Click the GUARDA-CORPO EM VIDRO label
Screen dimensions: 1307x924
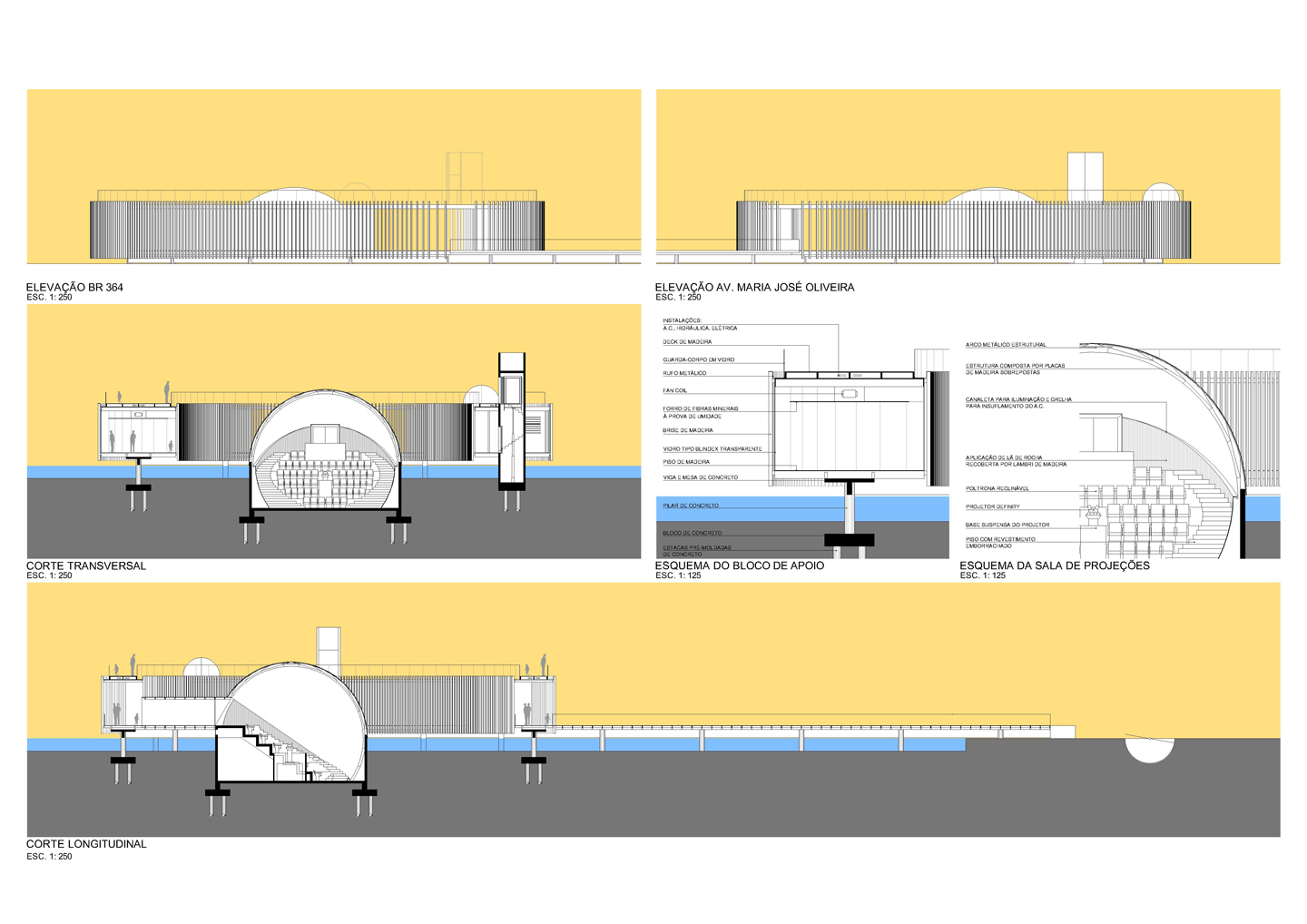(x=698, y=360)
